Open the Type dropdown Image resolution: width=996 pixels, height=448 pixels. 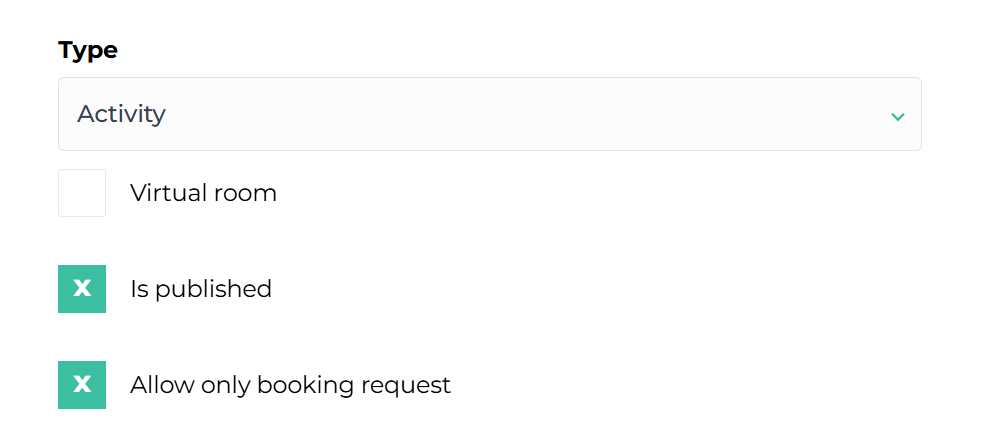click(x=489, y=114)
